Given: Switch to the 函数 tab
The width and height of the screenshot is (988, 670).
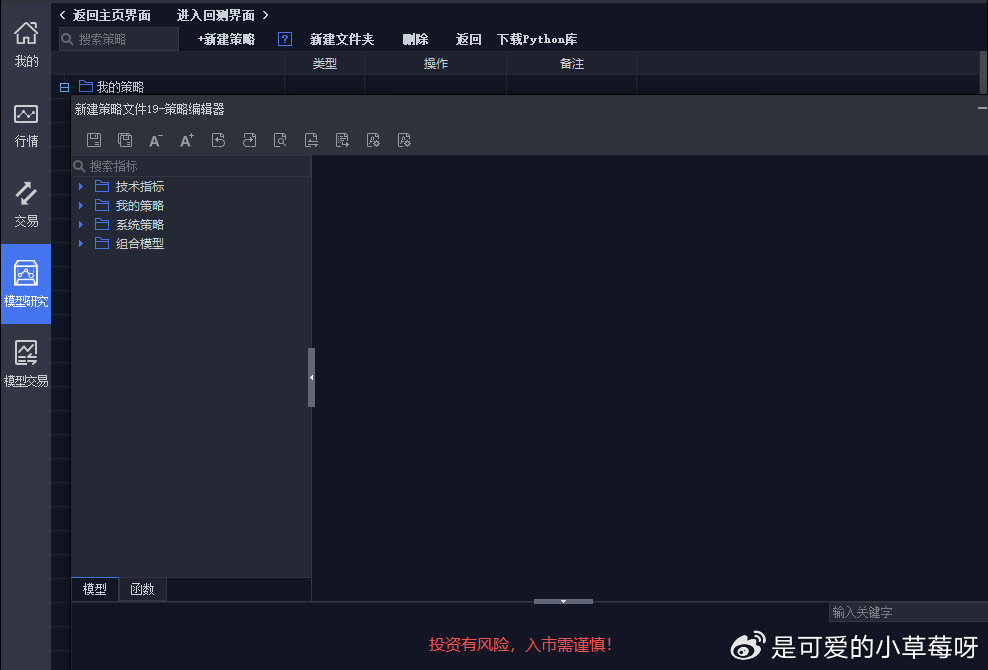Looking at the screenshot, I should coord(143,590).
